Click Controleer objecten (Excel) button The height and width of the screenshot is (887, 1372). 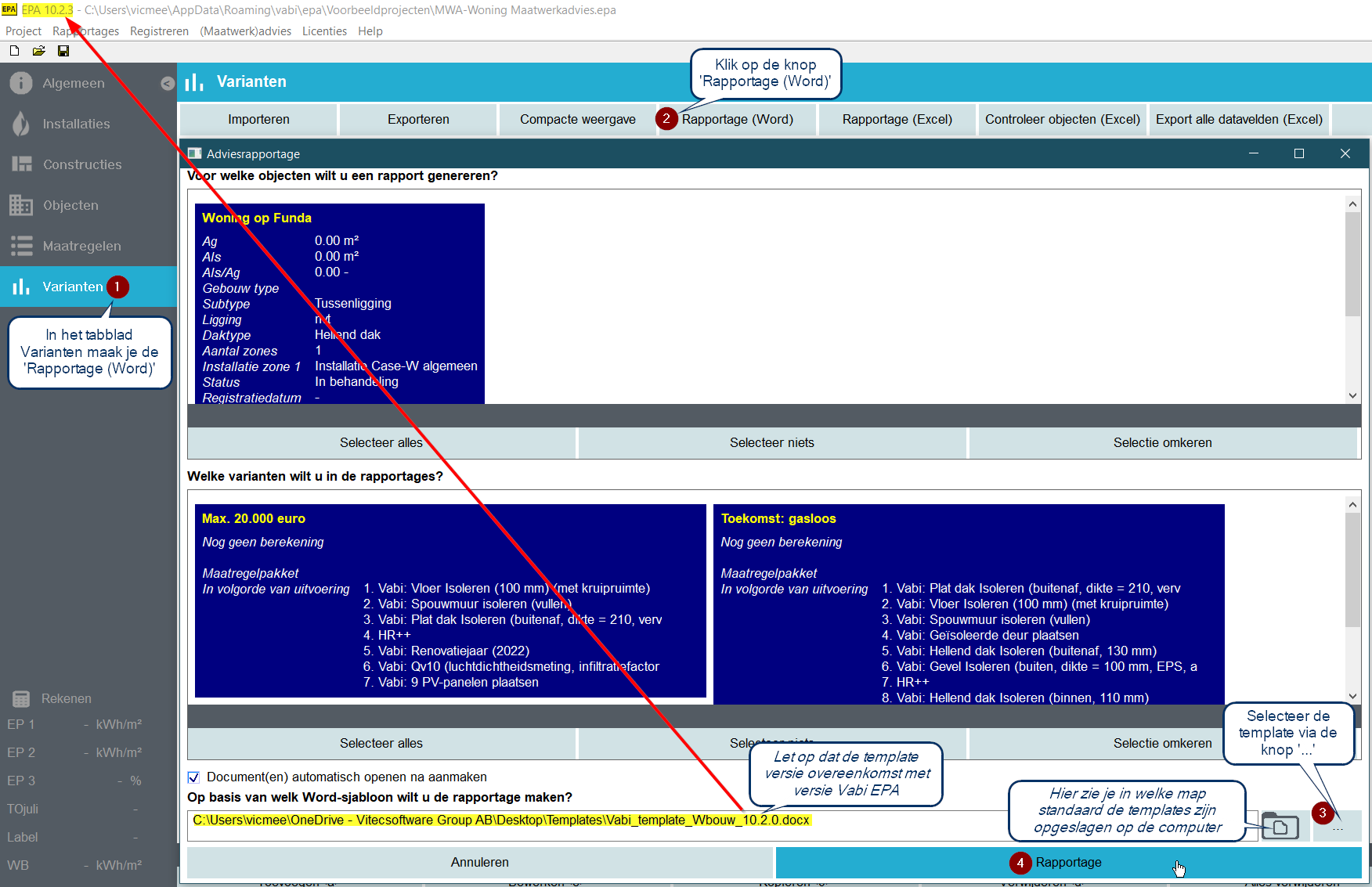pyautogui.click(x=1063, y=119)
